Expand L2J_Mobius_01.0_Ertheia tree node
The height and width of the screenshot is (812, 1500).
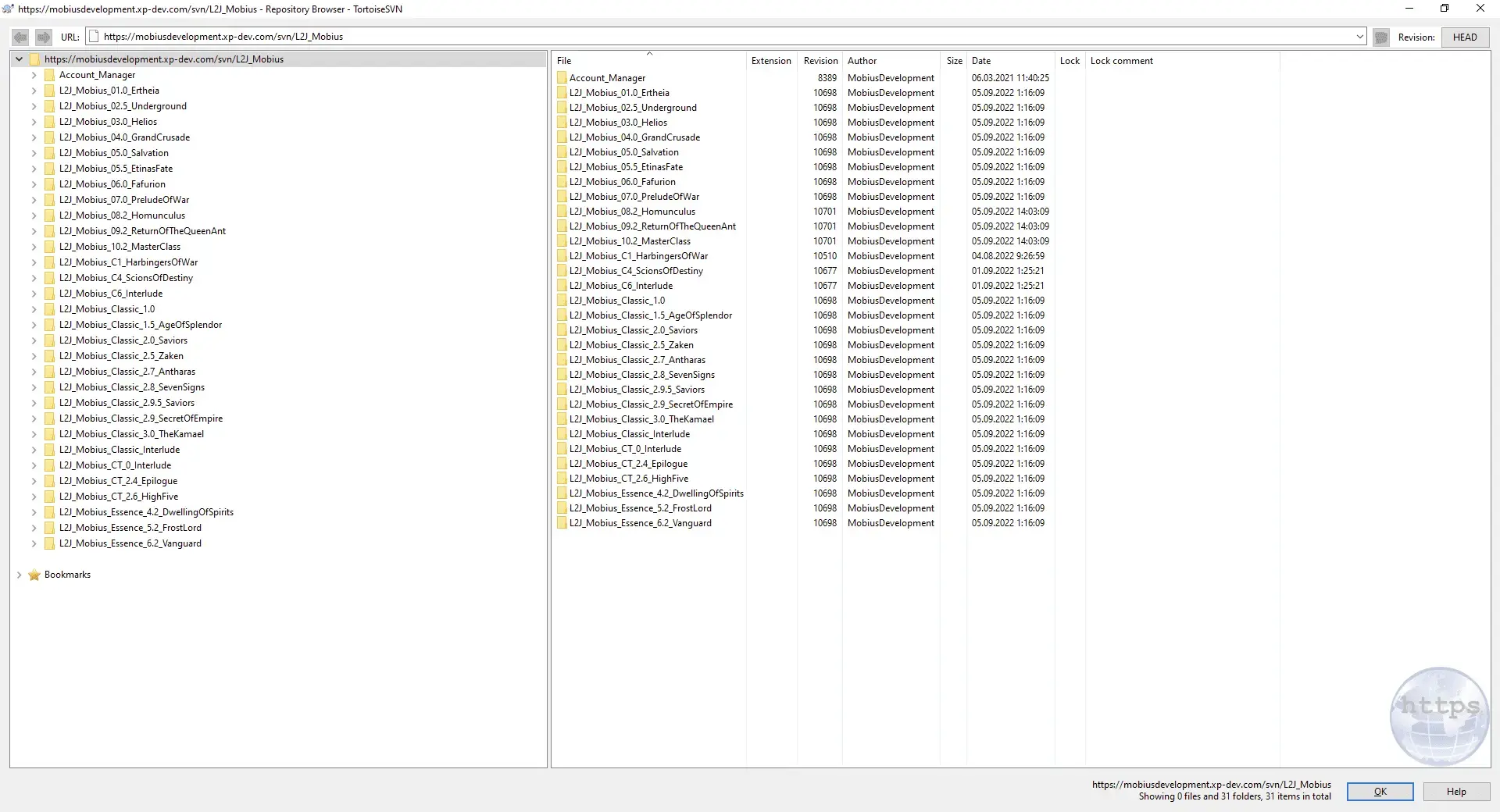pyautogui.click(x=34, y=91)
